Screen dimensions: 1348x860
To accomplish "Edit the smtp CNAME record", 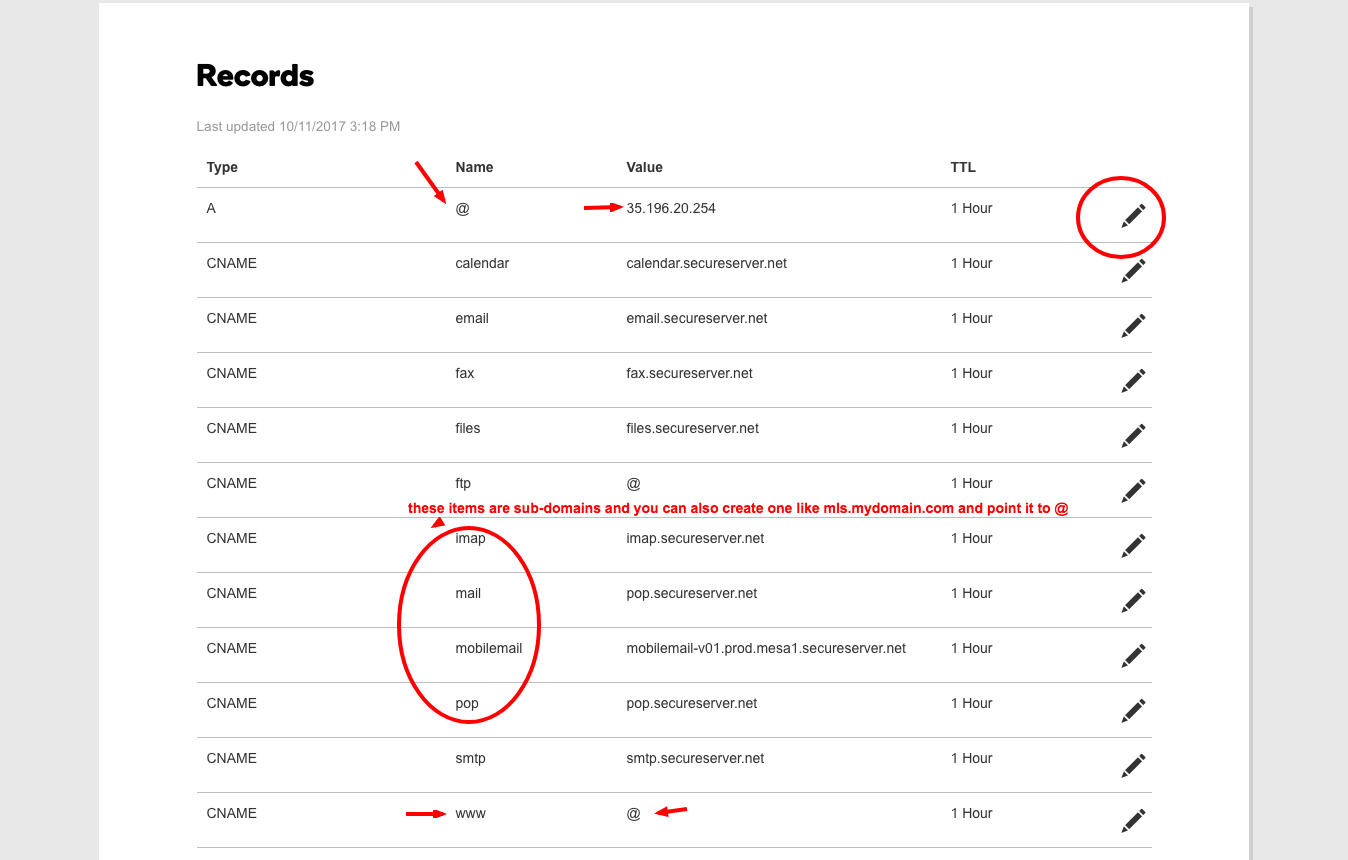I will point(1133,766).
